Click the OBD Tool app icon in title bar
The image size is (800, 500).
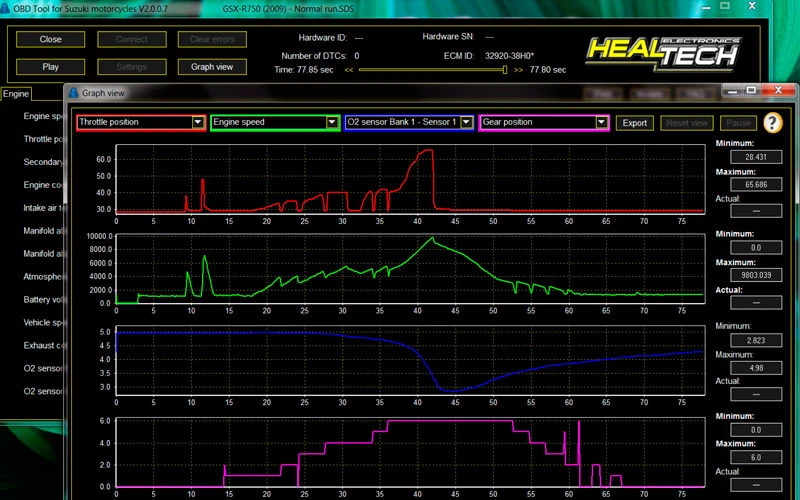click(6, 7)
